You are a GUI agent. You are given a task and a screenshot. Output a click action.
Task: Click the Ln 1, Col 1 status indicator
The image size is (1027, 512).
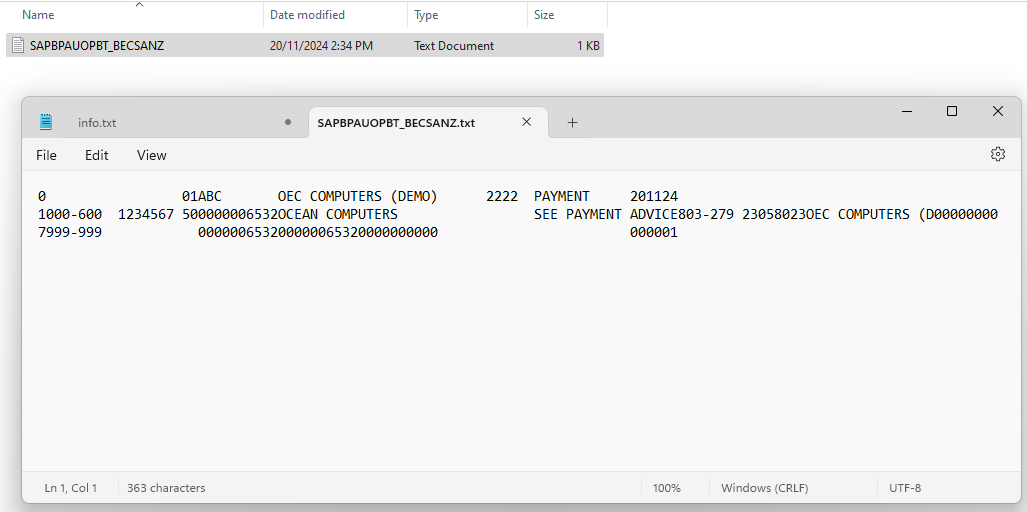(71, 488)
